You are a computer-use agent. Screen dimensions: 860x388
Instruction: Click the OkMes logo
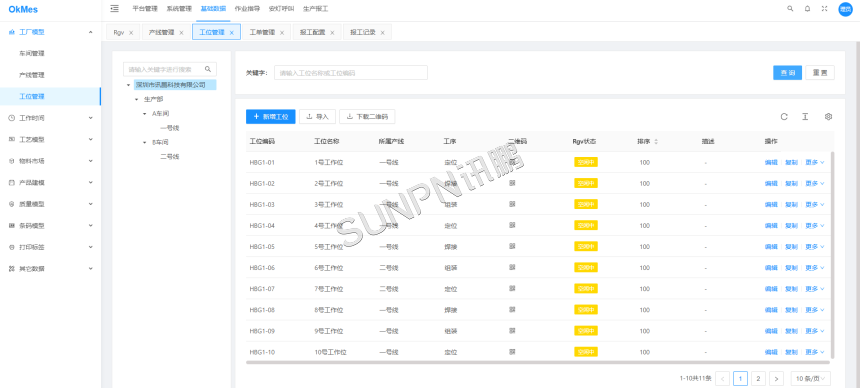coord(23,9)
